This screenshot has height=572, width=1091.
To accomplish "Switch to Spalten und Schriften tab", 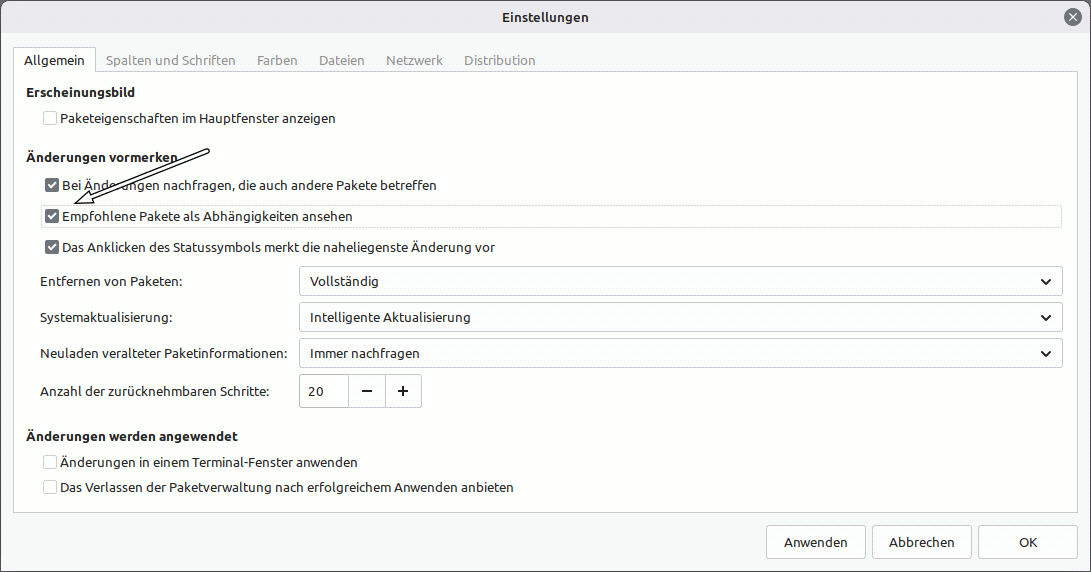I will 171,61.
